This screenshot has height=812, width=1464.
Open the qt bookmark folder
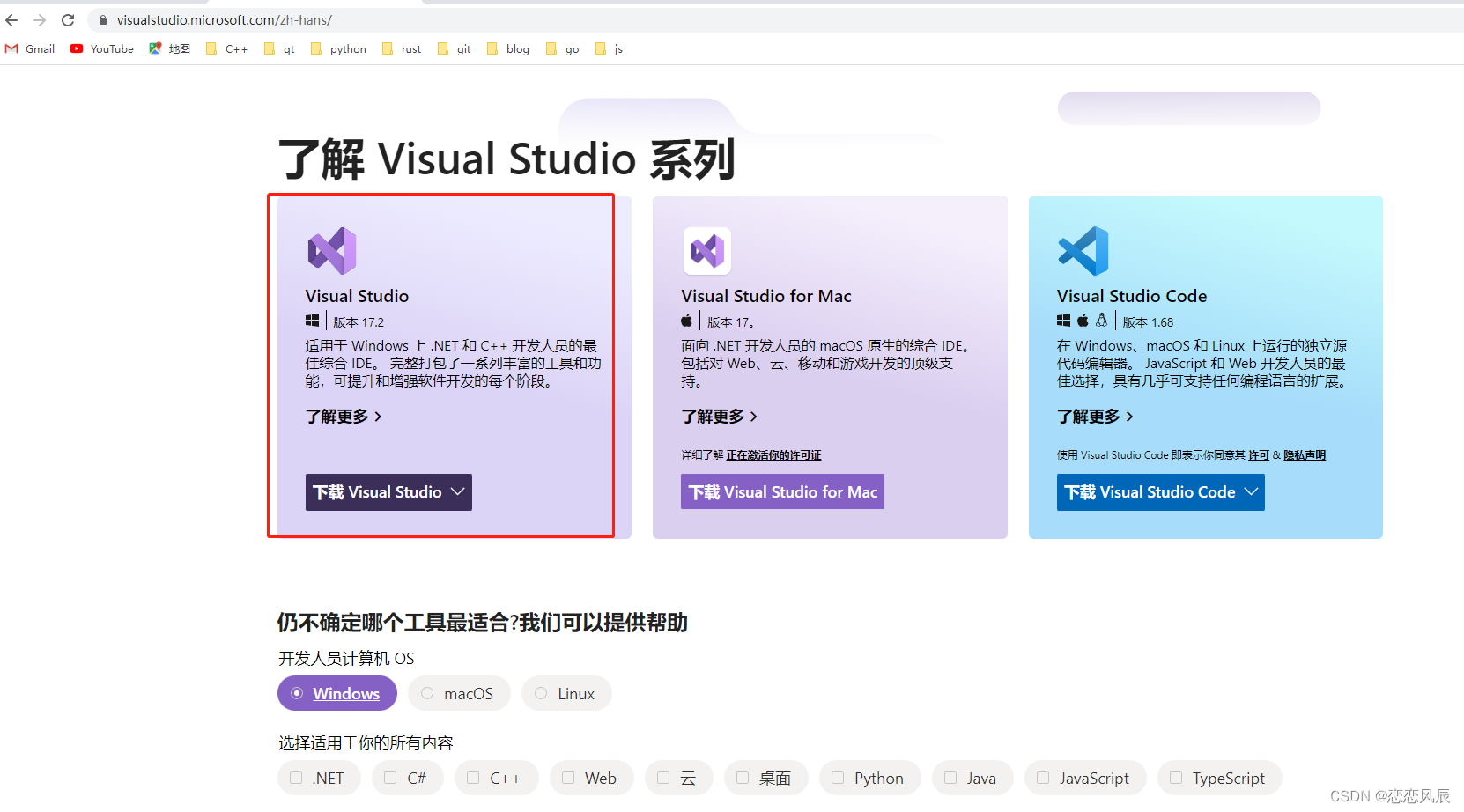pos(279,49)
